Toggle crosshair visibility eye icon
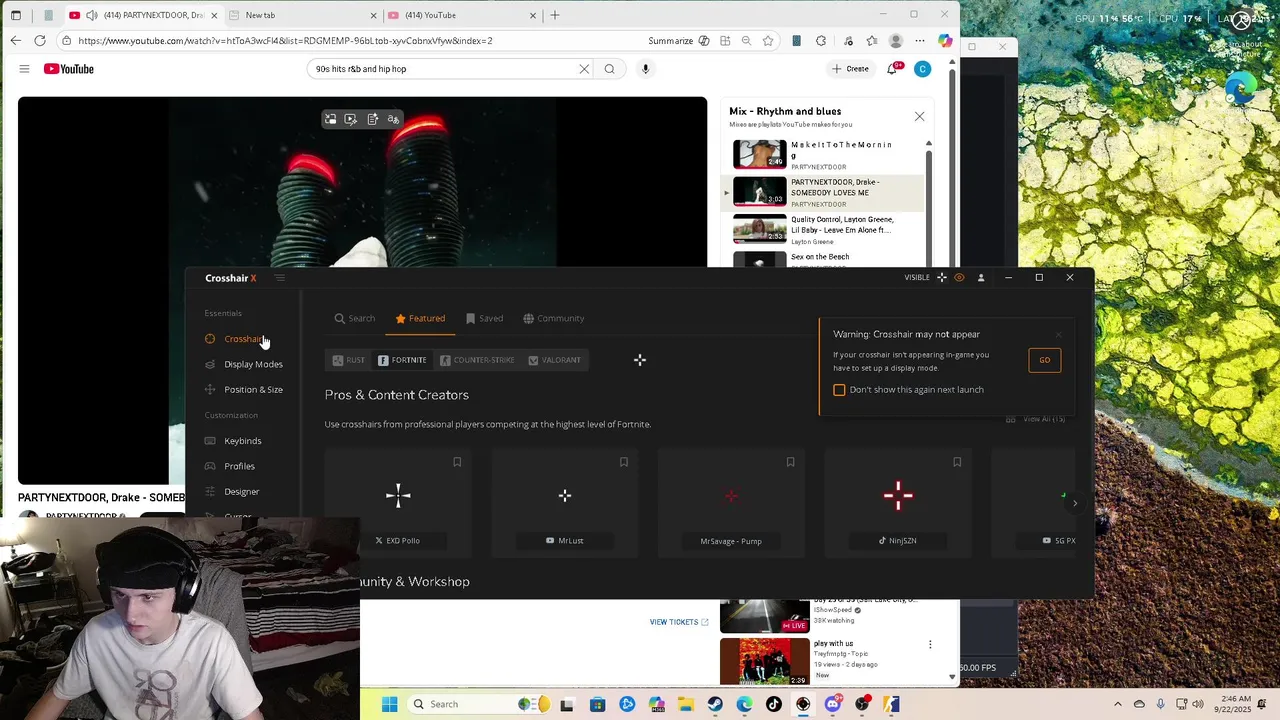The width and height of the screenshot is (1280, 720). coord(959,277)
